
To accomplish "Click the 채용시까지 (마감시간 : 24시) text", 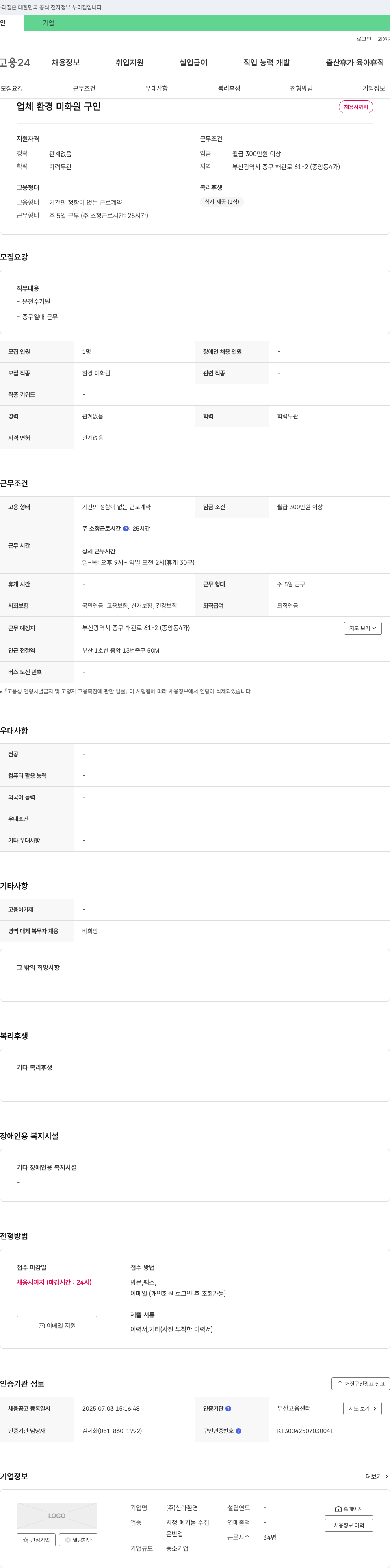I will pyautogui.click(x=54, y=1282).
